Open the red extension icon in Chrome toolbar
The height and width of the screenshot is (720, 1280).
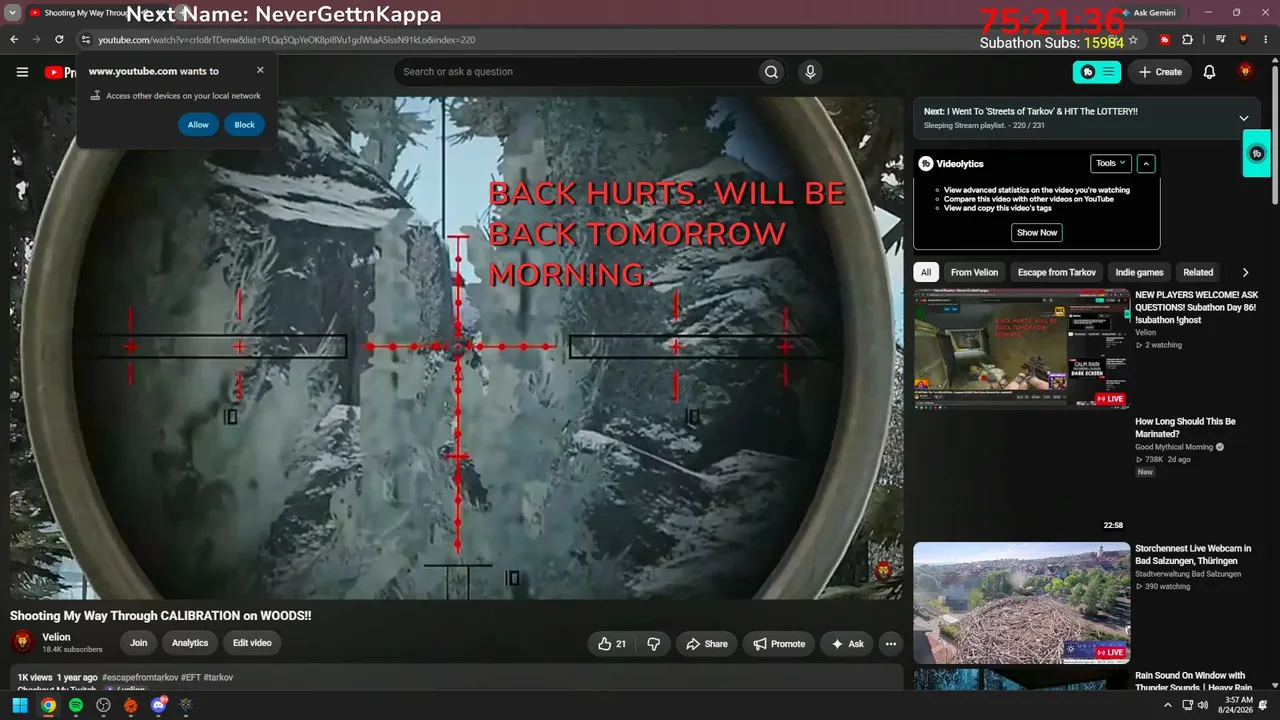pyautogui.click(x=1165, y=40)
